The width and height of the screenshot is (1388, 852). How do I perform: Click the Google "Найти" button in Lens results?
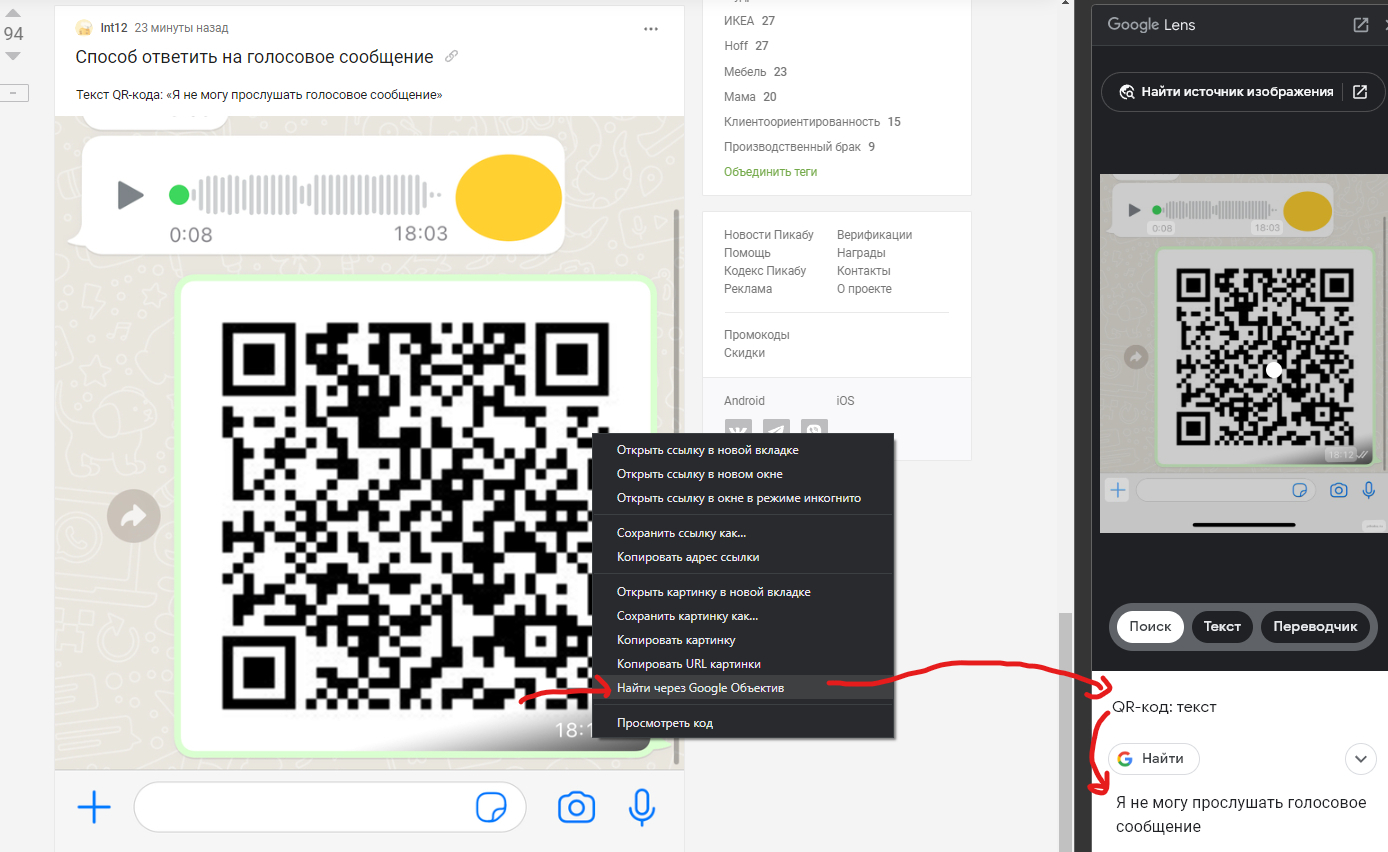pos(1153,759)
